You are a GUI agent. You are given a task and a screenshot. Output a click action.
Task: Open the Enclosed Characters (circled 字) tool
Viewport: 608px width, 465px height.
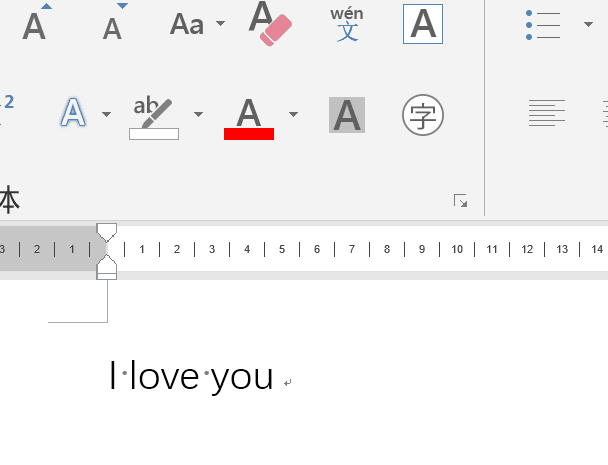(423, 115)
